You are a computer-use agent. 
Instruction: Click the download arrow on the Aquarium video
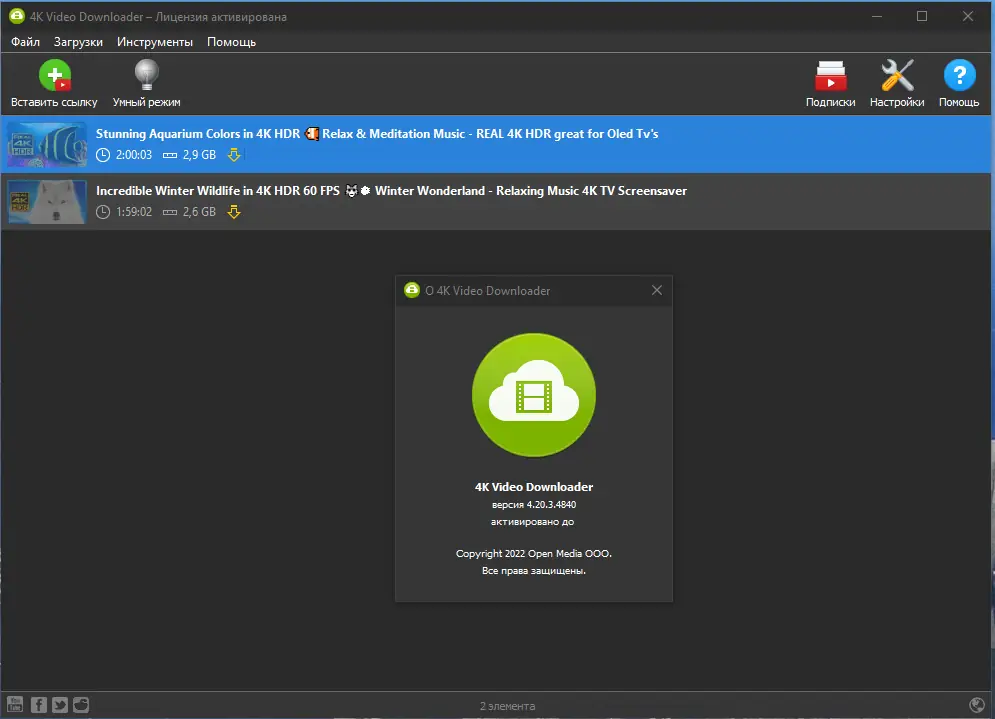(x=234, y=155)
